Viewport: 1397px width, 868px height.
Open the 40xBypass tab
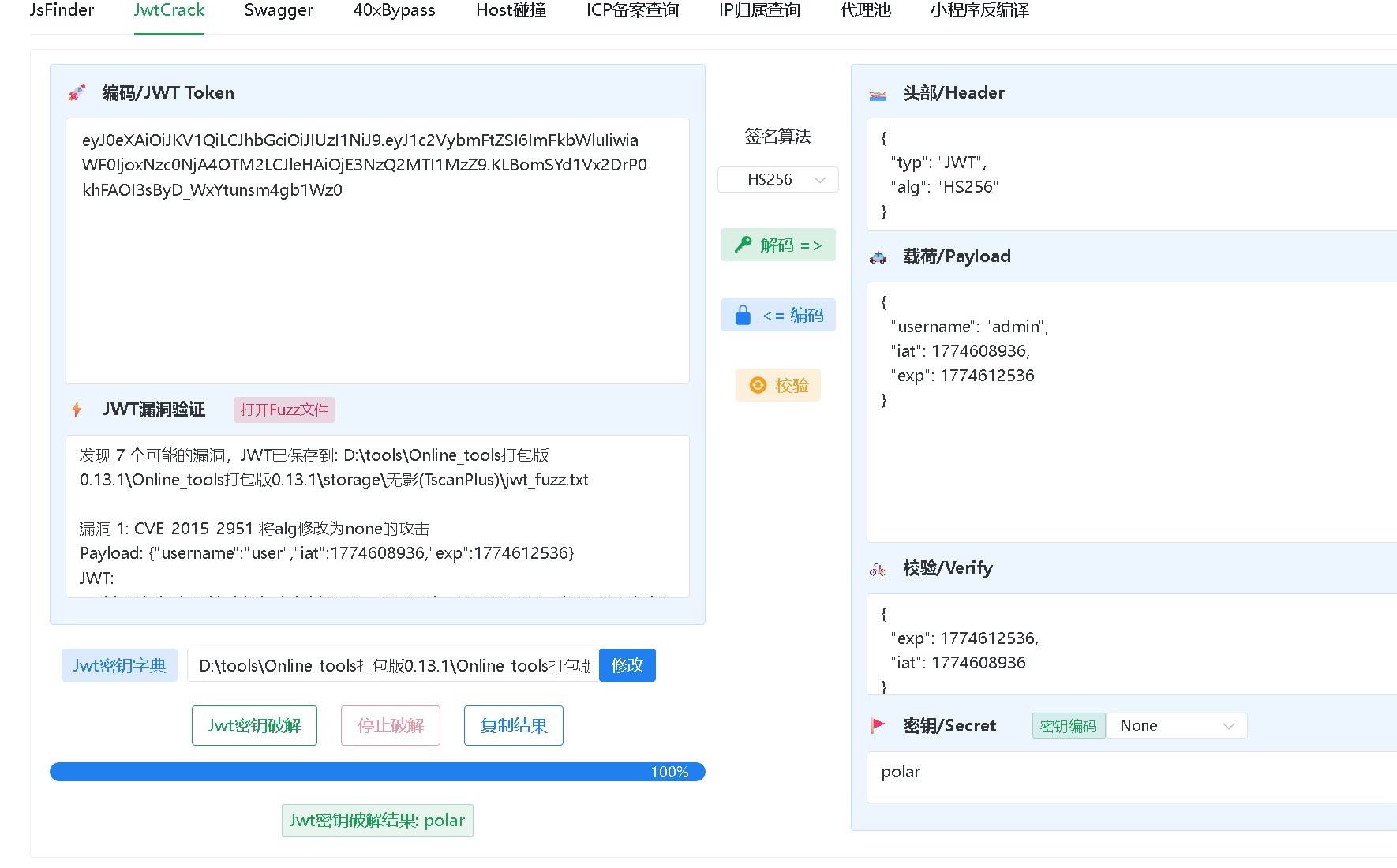tap(394, 11)
